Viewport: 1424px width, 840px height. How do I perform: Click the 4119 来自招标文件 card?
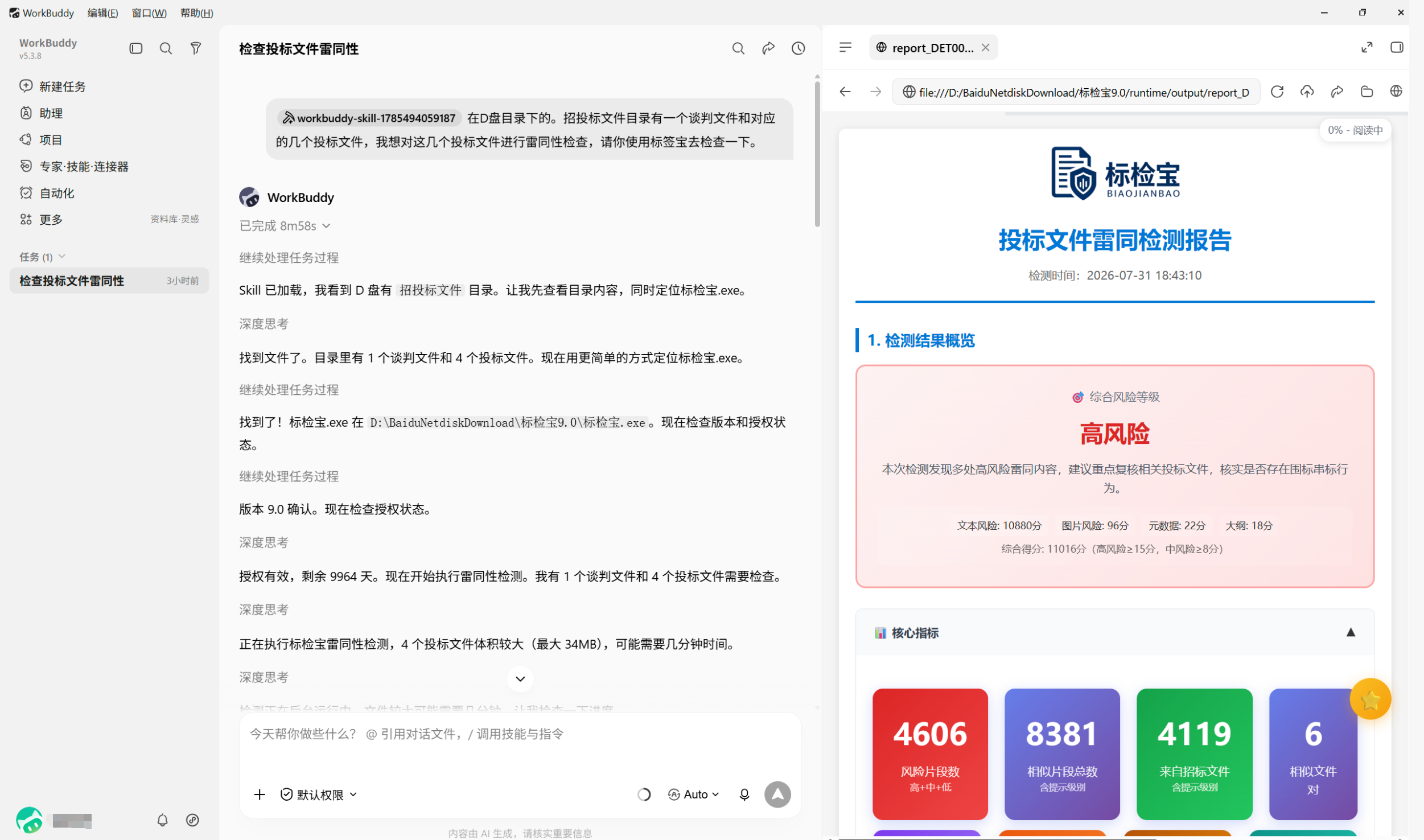pos(1194,753)
